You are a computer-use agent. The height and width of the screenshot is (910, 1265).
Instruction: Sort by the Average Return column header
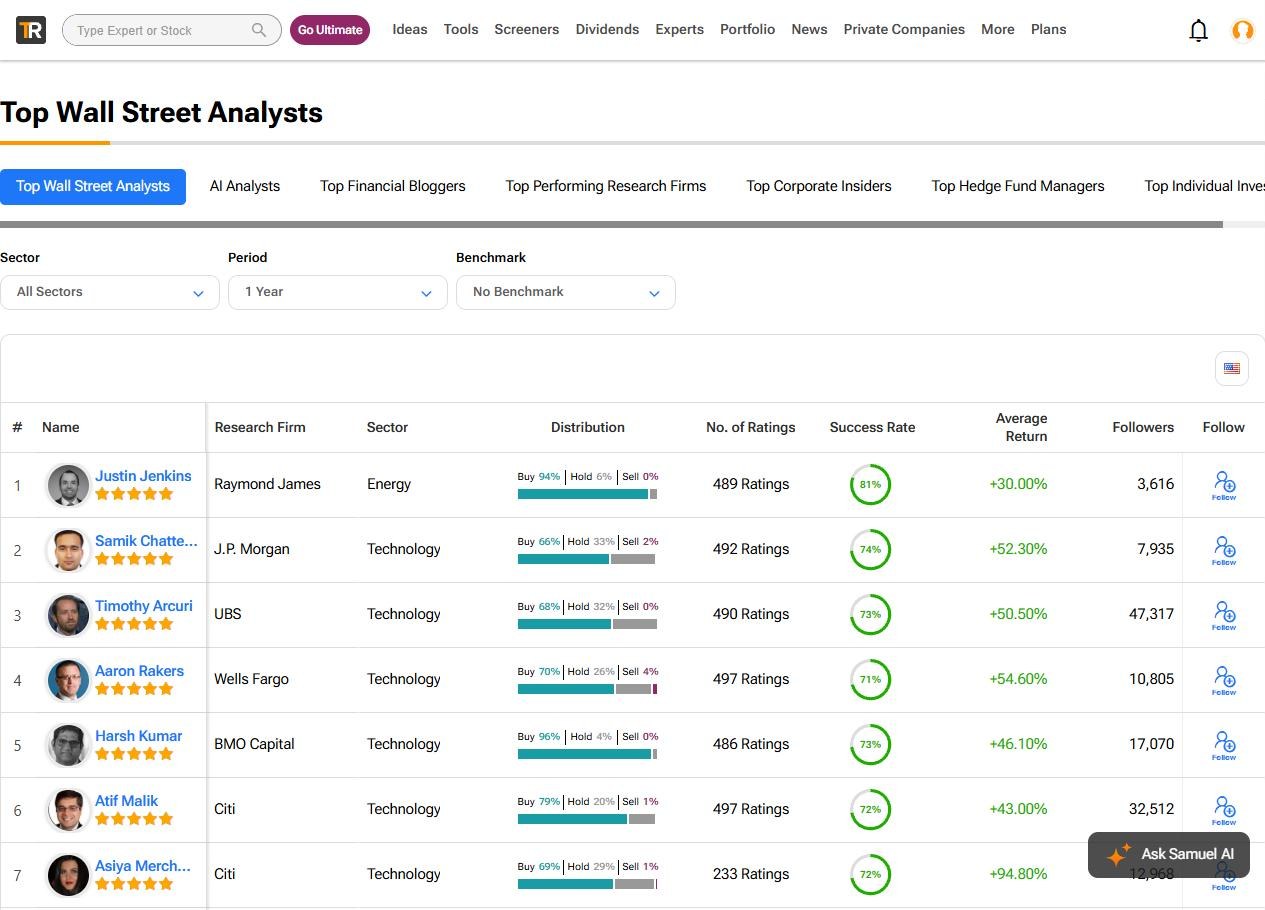click(x=1021, y=427)
